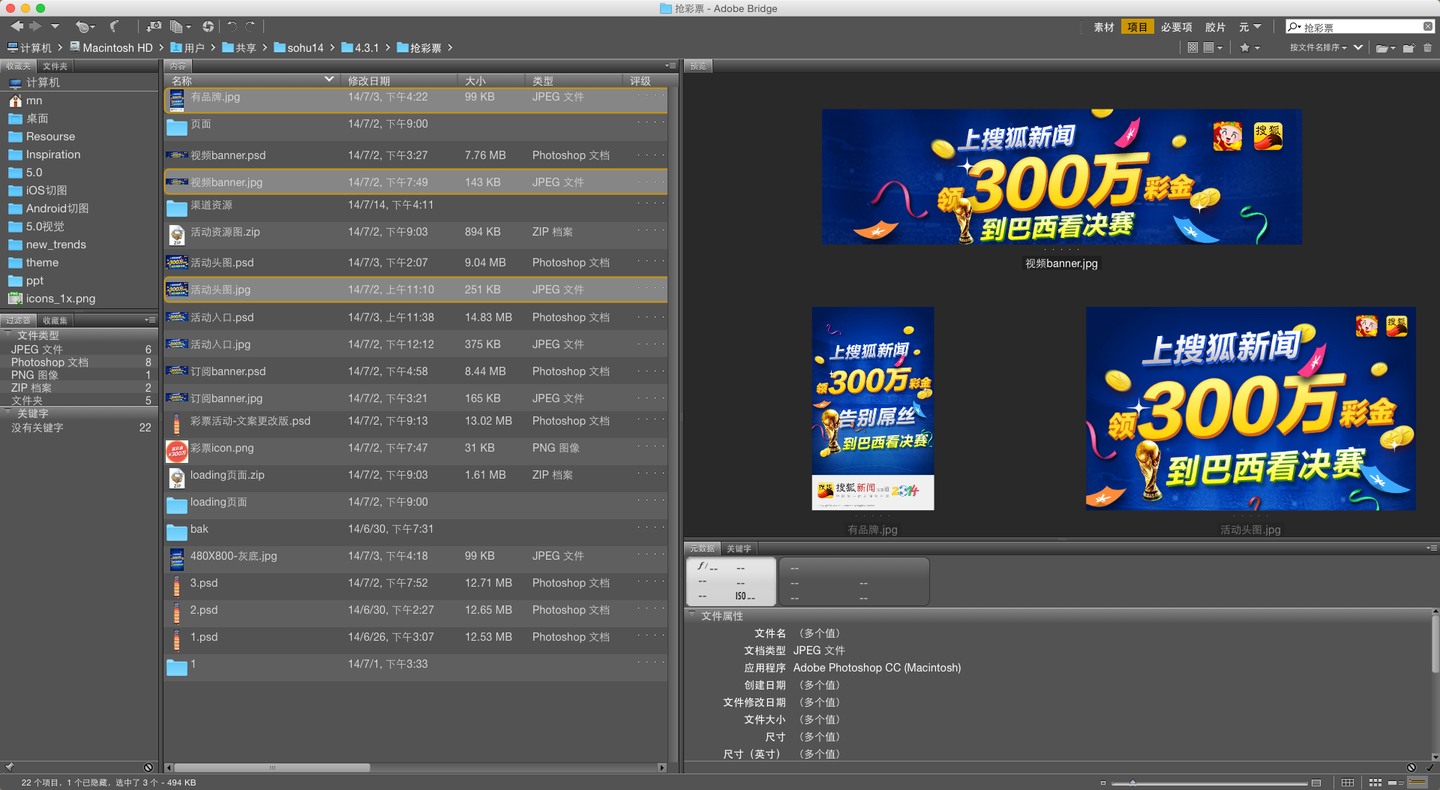Click the rotate counterclockwise icon

232,27
